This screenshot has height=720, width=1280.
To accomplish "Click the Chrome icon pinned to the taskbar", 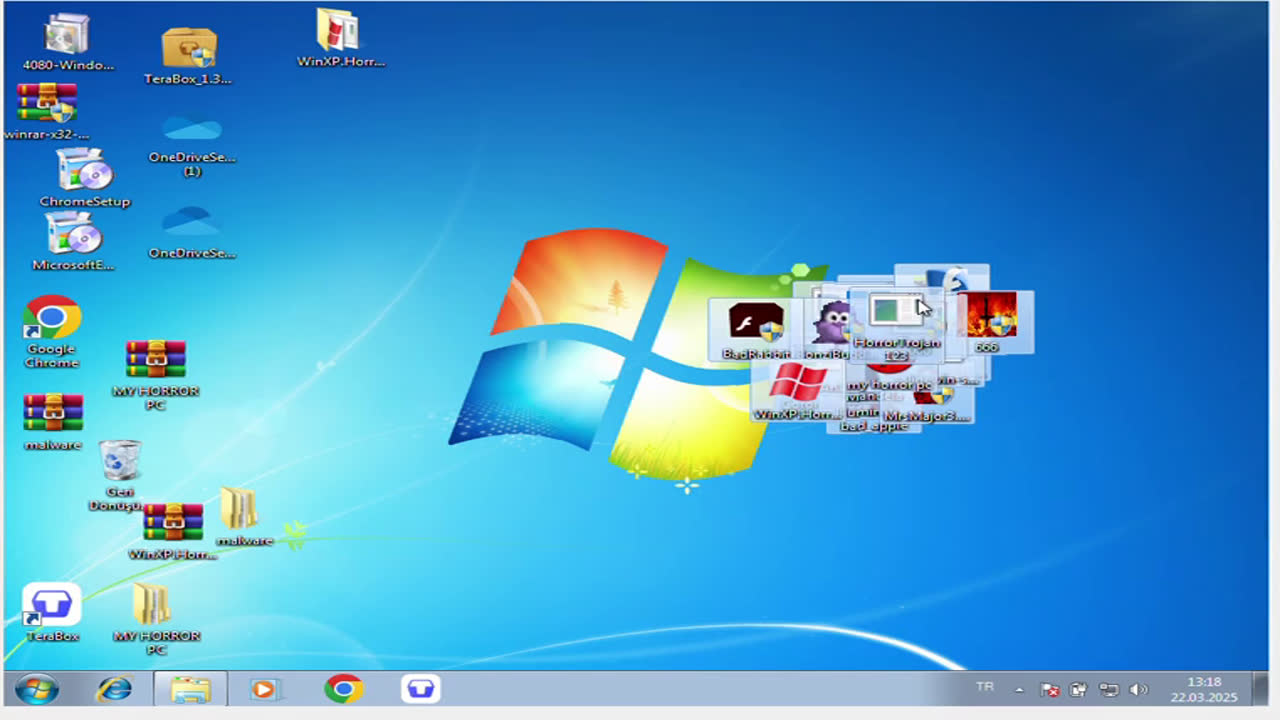I will click(x=343, y=689).
